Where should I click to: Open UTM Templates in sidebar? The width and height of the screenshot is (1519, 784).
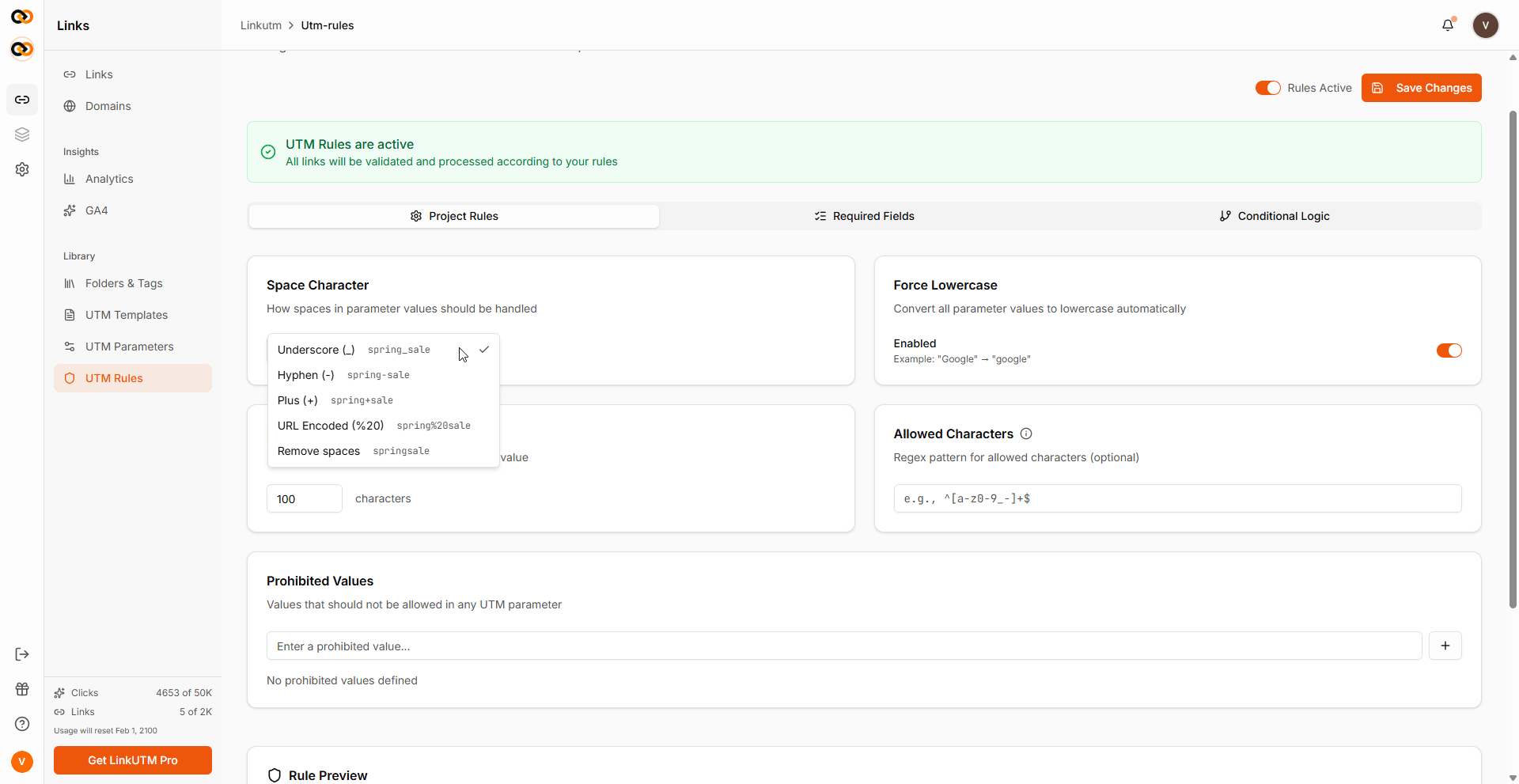click(x=133, y=315)
